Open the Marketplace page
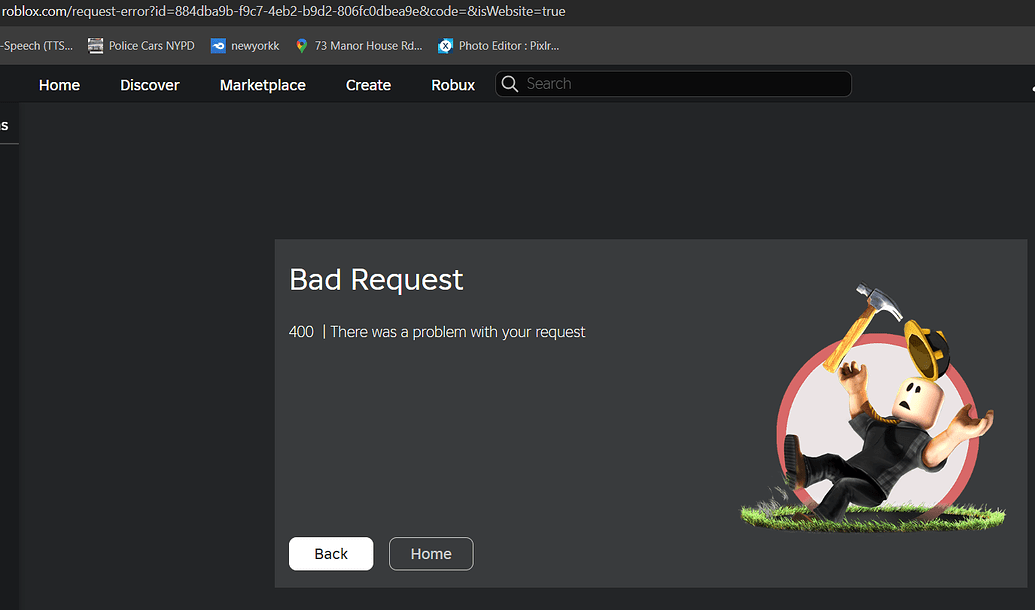This screenshot has width=1035, height=610. click(263, 85)
